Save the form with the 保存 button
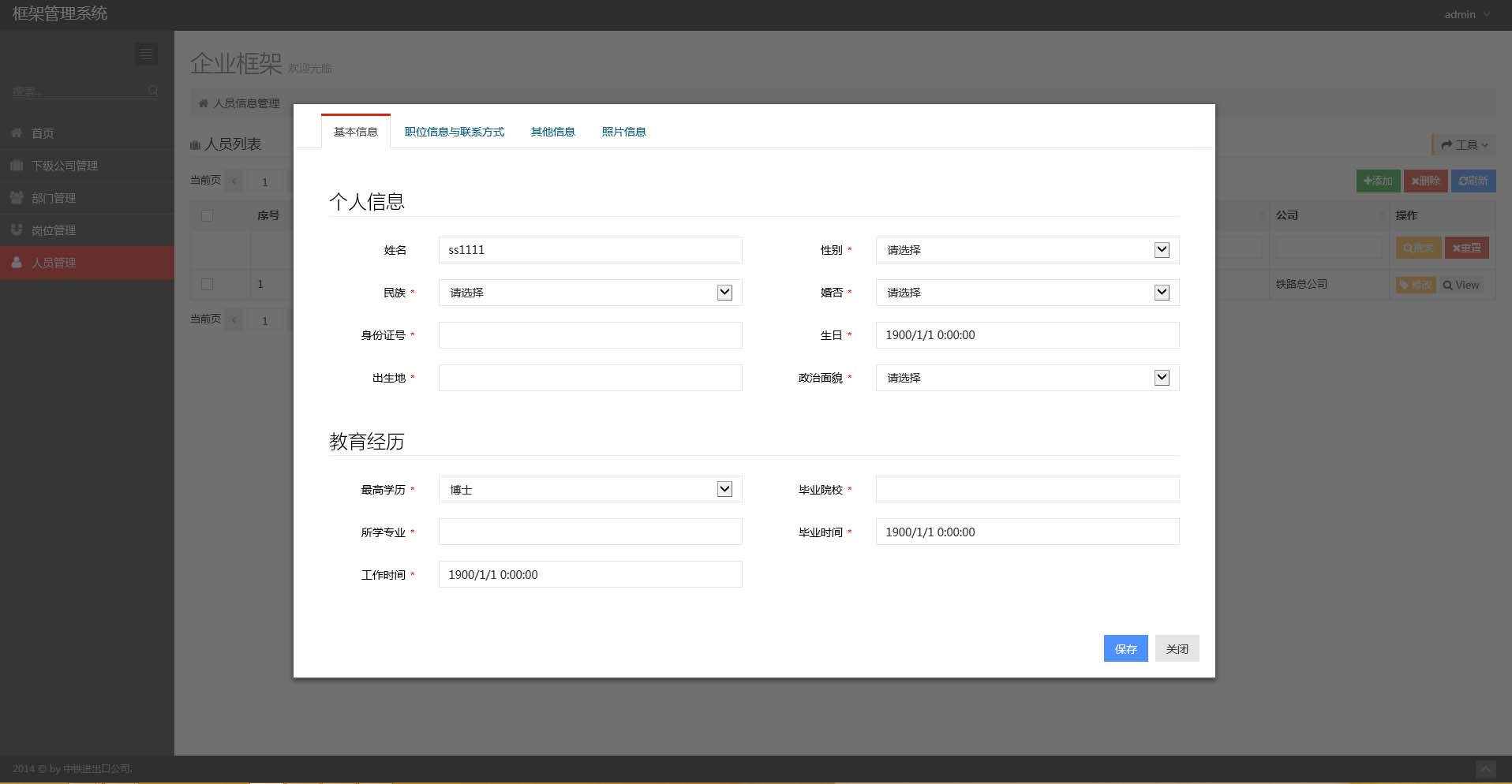This screenshot has width=1512, height=784. coord(1125,648)
